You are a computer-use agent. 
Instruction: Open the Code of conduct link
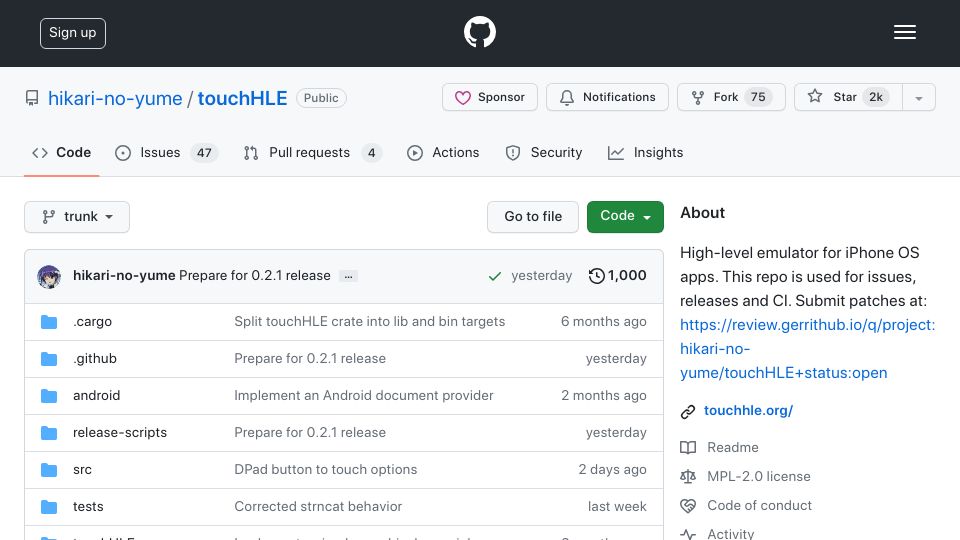tap(759, 505)
